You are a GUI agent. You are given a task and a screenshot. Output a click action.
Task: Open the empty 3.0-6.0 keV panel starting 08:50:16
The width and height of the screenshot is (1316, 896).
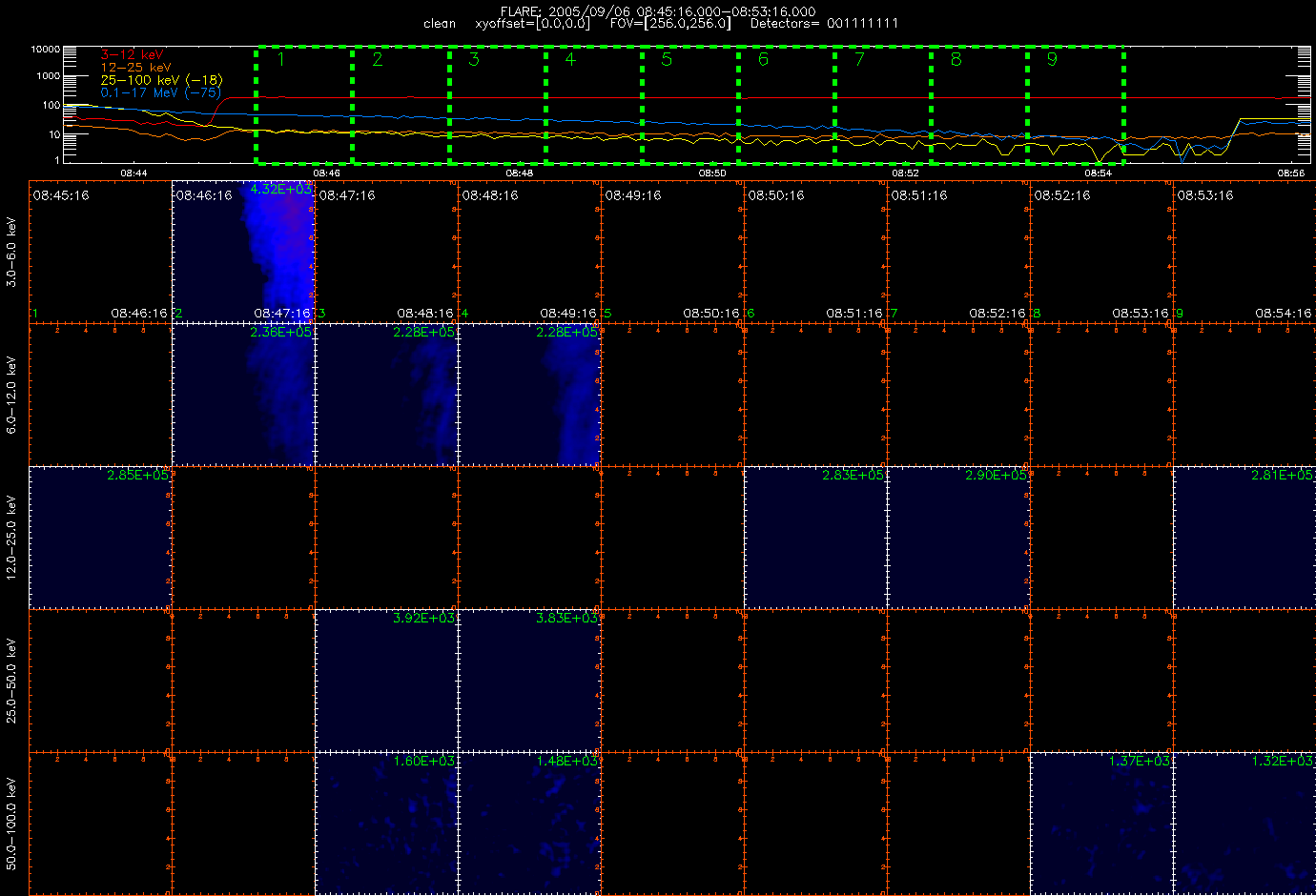coord(815,252)
